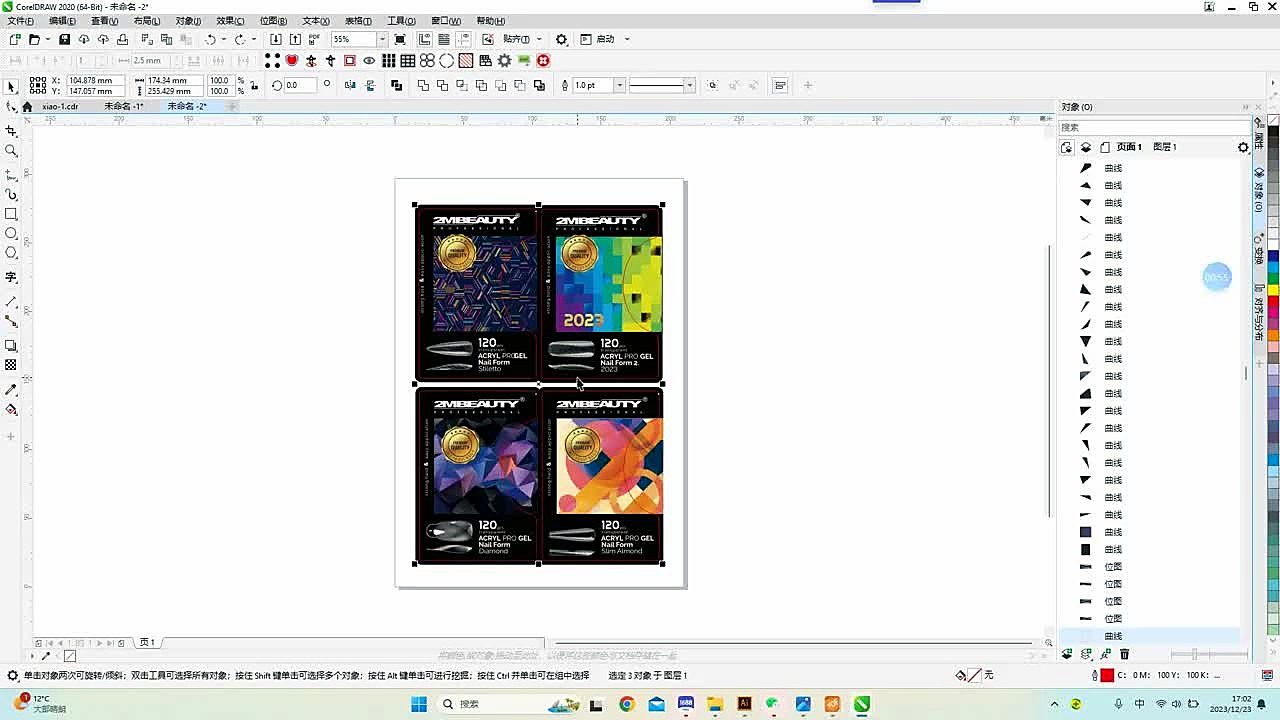This screenshot has width=1280, height=720.
Task: Click yellow swatch in color palette
Action: click(x=1273, y=290)
